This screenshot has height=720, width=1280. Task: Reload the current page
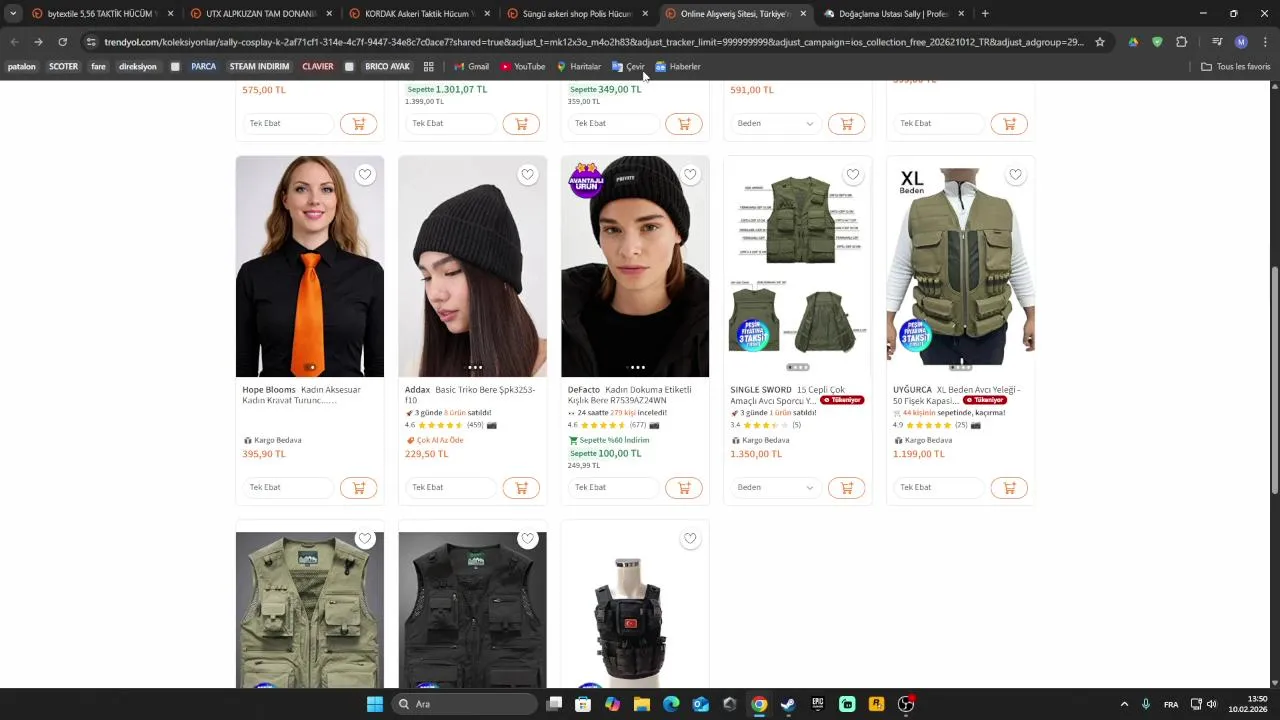click(62, 42)
